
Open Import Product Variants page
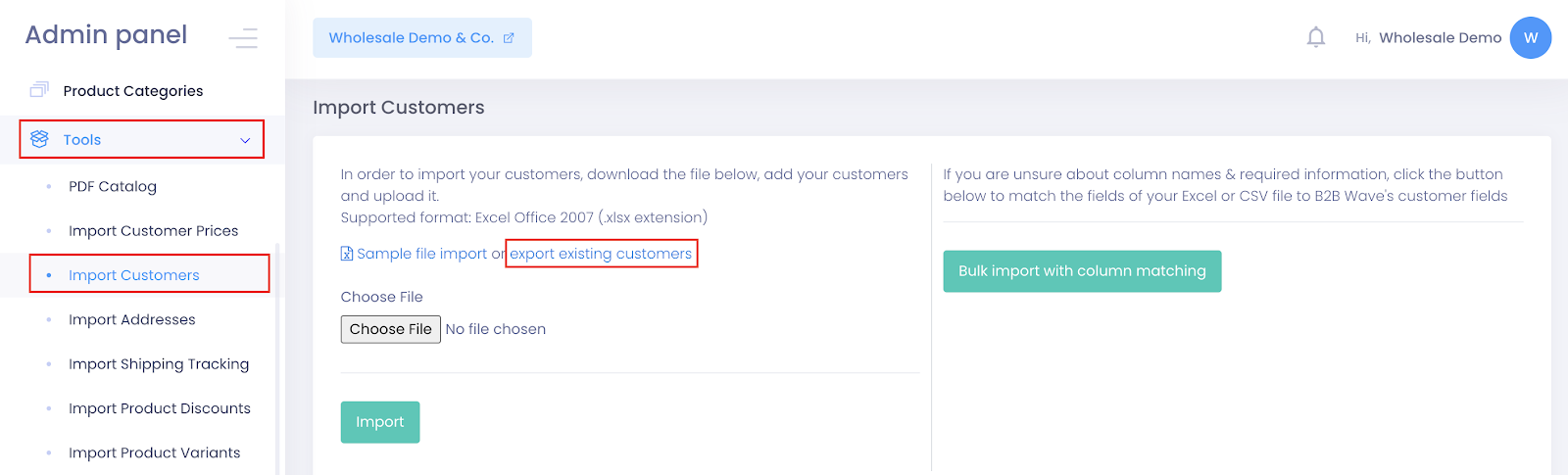click(154, 452)
